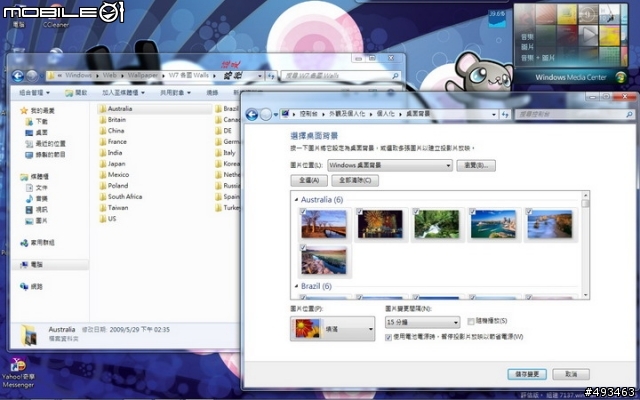The height and width of the screenshot is (400, 640).
Task: Open the Organize menu in Explorer toolbar
Action: [x=34, y=93]
